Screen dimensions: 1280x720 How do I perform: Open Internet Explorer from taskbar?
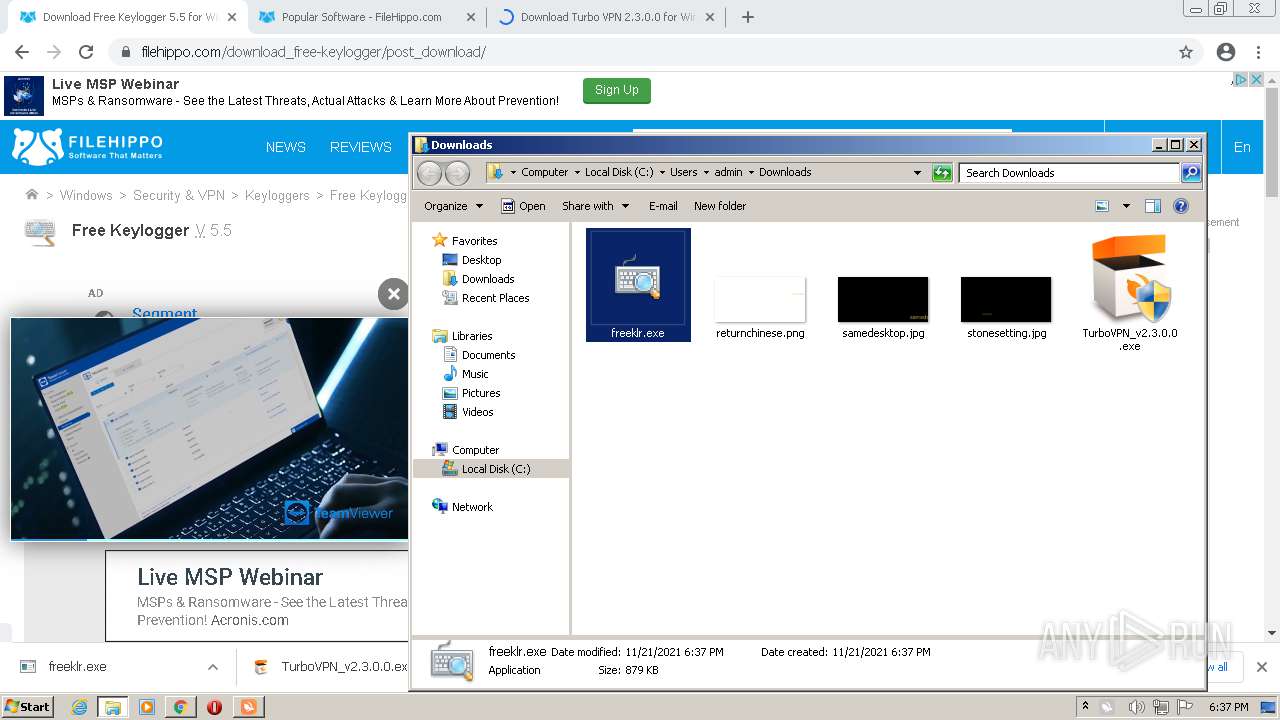80,707
